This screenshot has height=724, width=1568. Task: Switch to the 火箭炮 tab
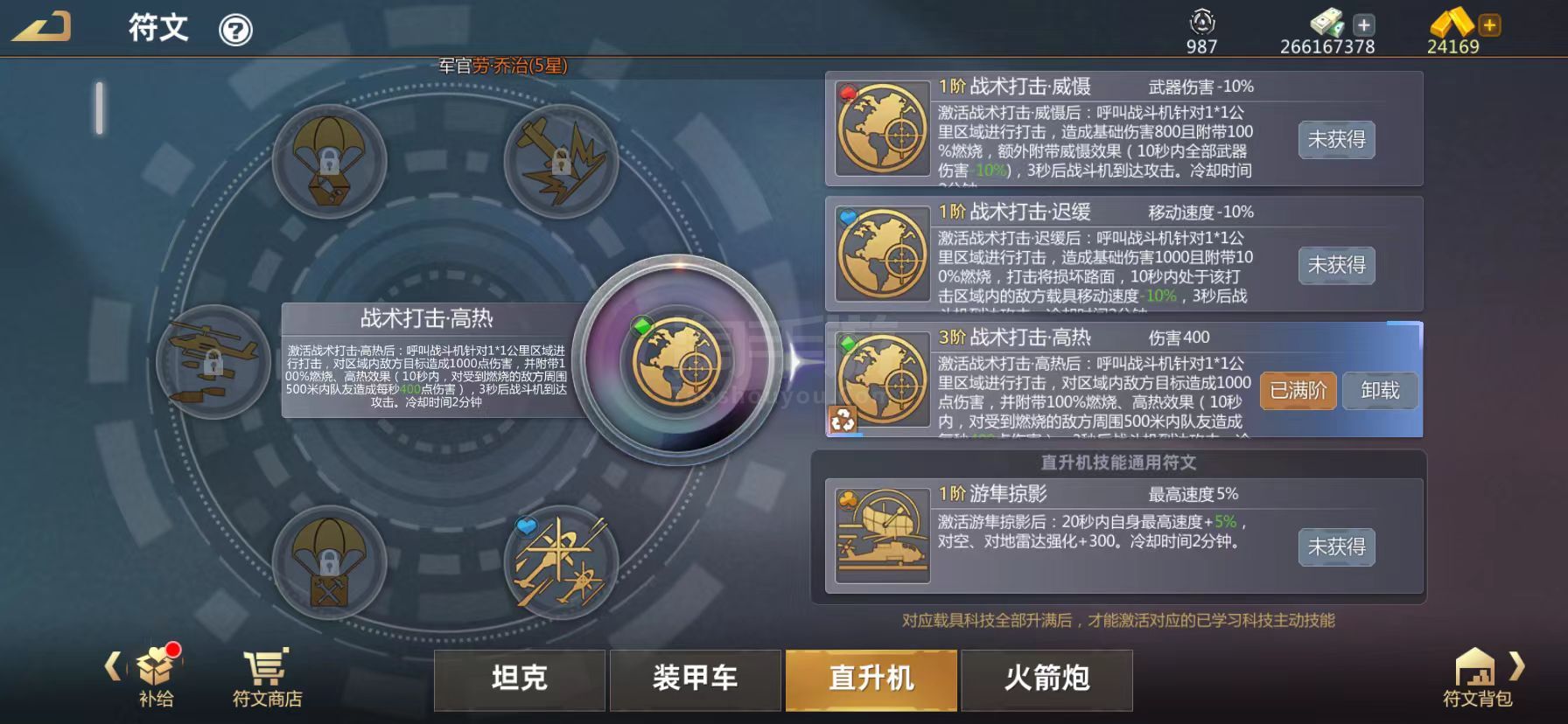pyautogui.click(x=1047, y=679)
